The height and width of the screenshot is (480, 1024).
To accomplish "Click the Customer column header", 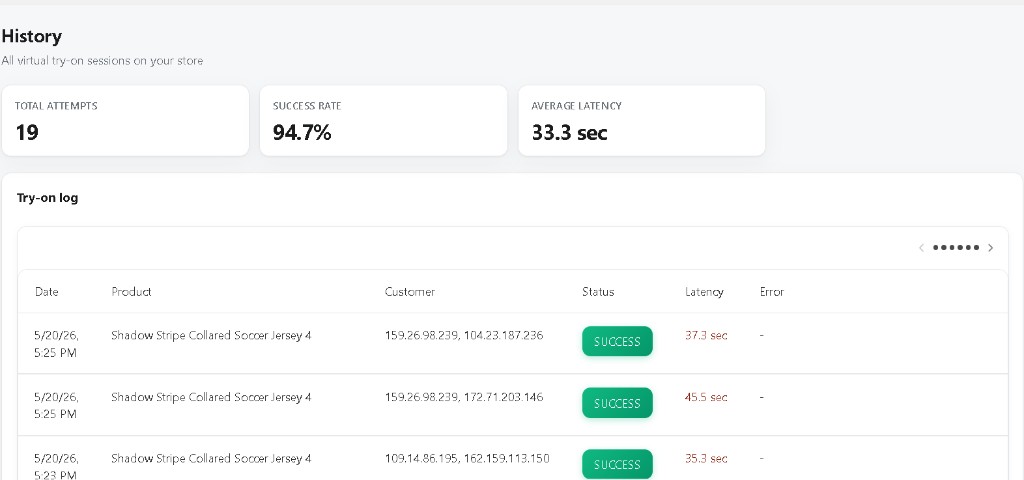I will [409, 292].
